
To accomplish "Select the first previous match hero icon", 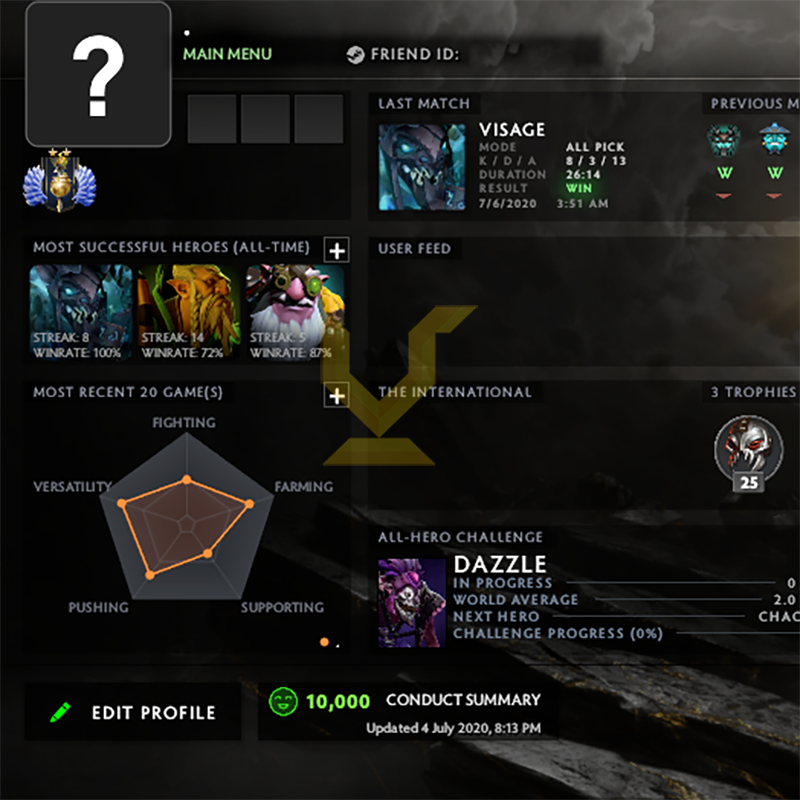I will (x=723, y=140).
